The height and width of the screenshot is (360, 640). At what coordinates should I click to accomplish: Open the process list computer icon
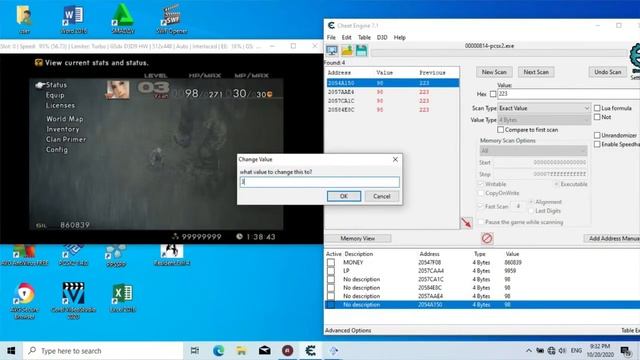click(x=332, y=51)
